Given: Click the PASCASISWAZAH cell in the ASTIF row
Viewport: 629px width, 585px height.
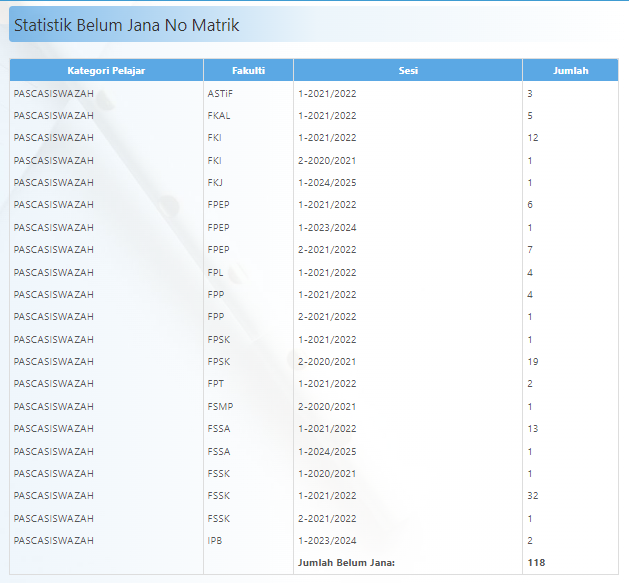Looking at the screenshot, I should click(x=54, y=94).
